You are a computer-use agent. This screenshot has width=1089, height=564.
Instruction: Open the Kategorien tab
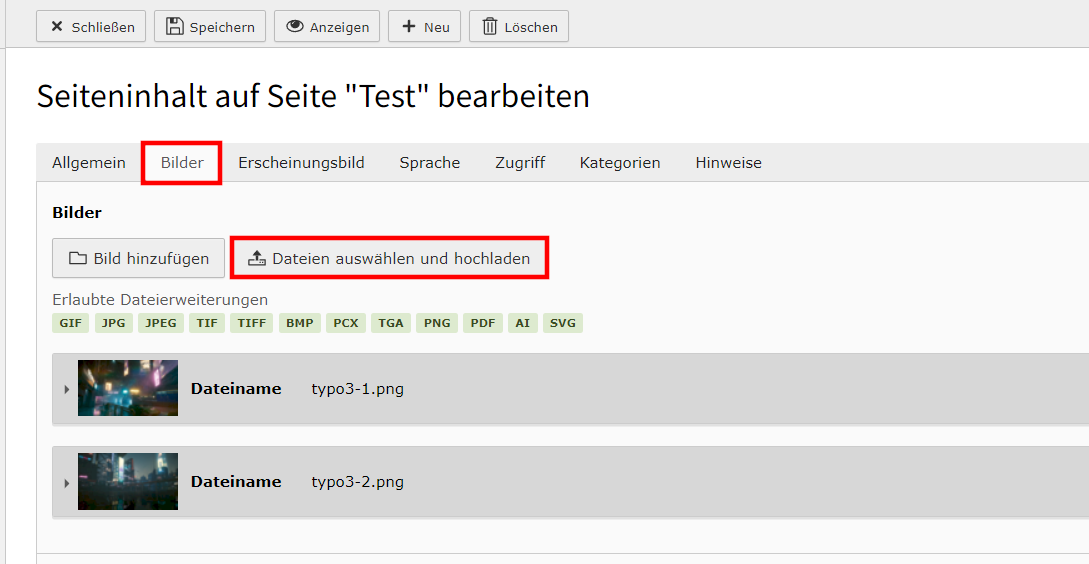(x=620, y=163)
